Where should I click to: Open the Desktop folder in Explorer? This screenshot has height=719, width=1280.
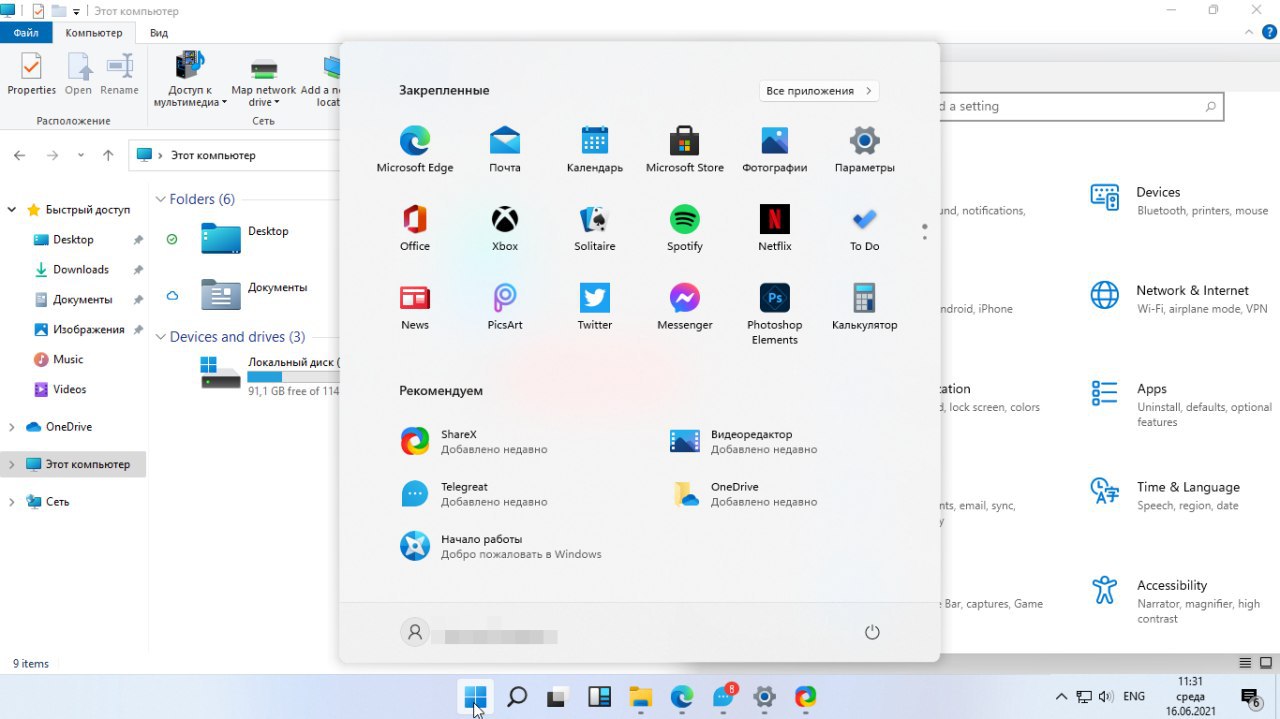coord(244,238)
